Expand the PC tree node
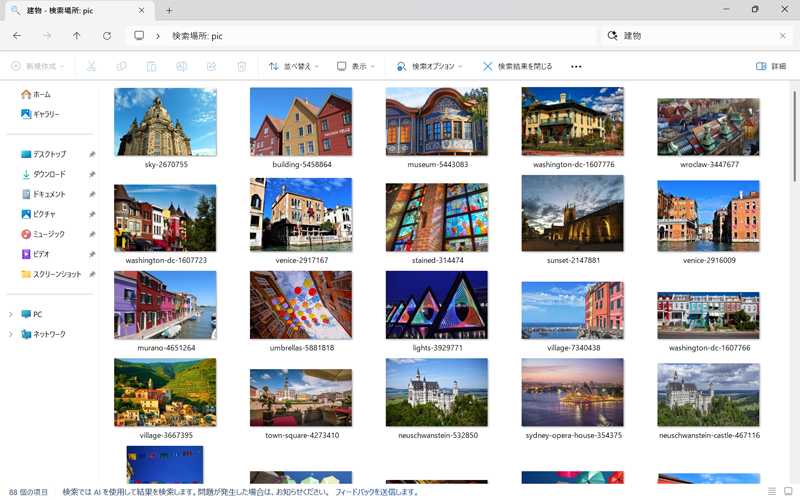Viewport: 800px width, 500px height. (11, 314)
